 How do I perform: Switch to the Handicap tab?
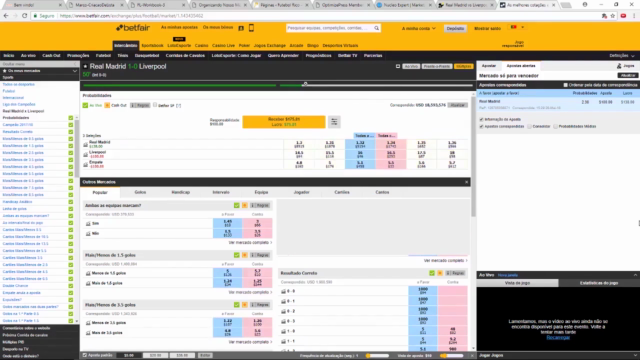[x=180, y=192]
